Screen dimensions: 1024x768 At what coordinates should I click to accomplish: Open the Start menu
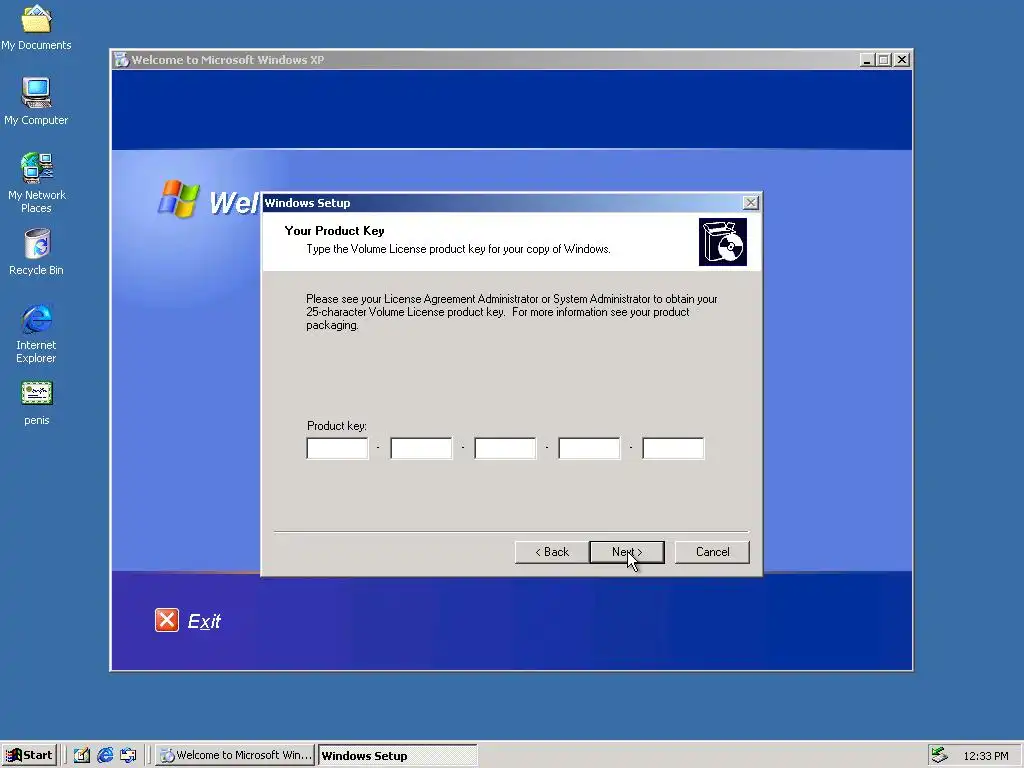[29, 756]
